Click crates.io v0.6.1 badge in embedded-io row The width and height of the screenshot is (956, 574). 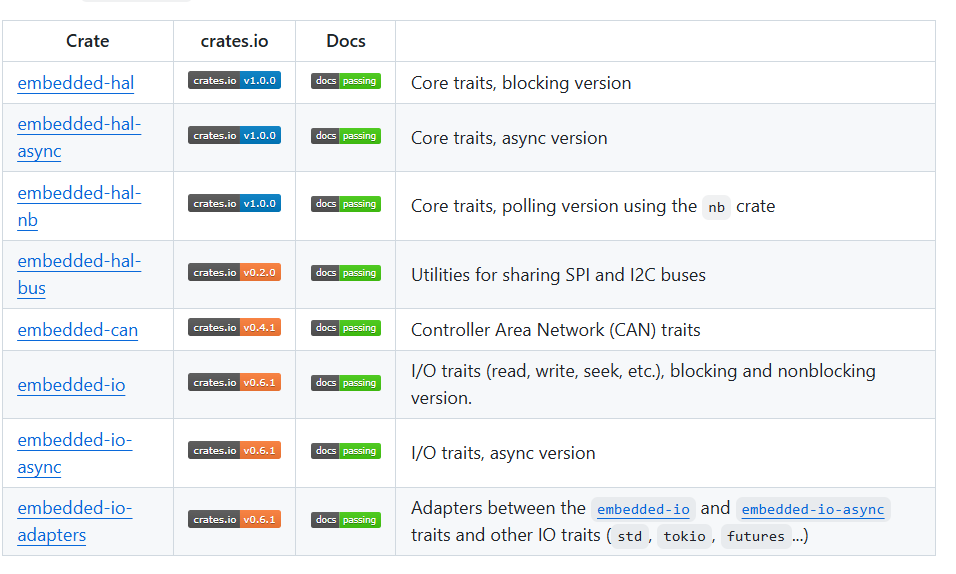(234, 382)
